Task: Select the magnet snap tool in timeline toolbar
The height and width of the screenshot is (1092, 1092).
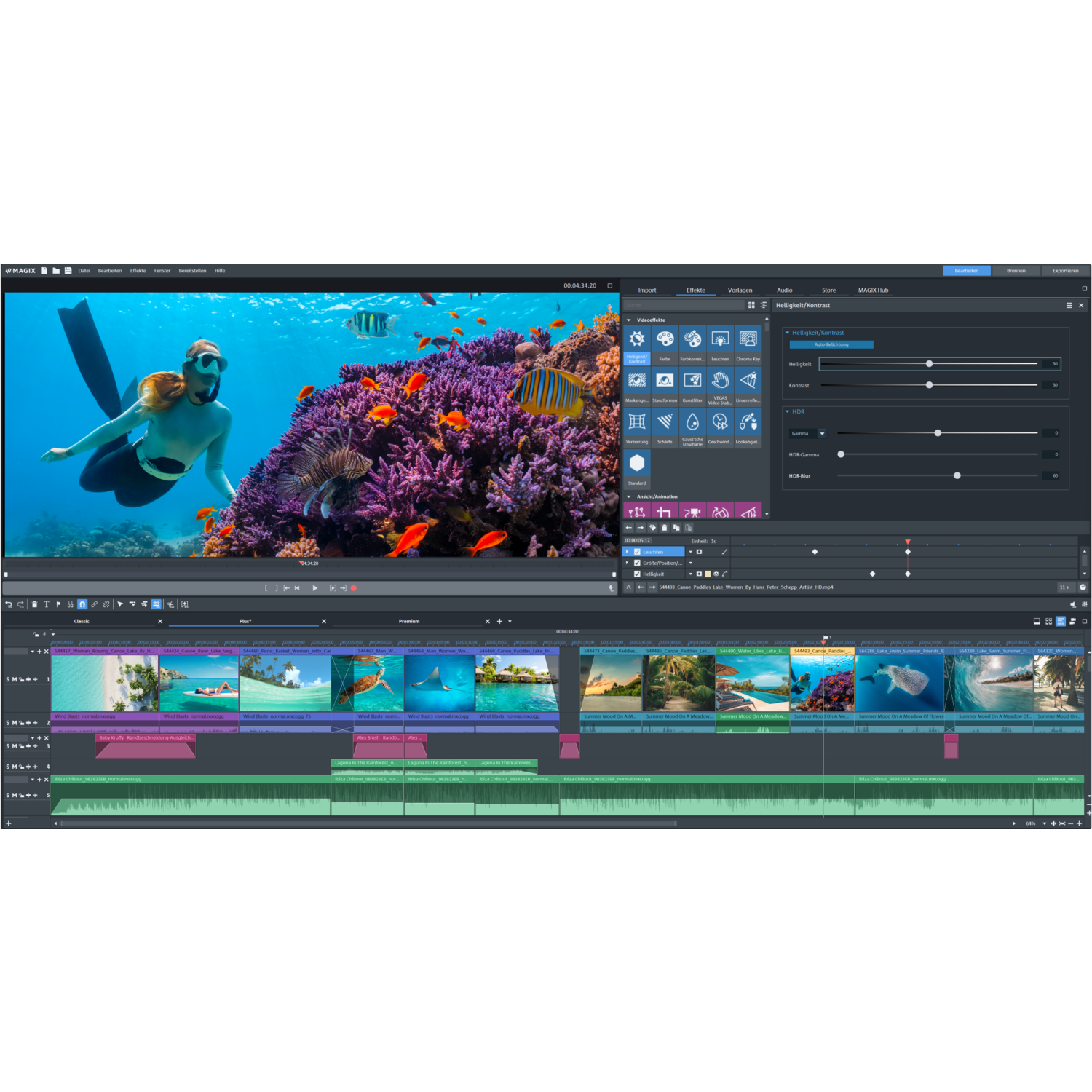Action: 83,604
